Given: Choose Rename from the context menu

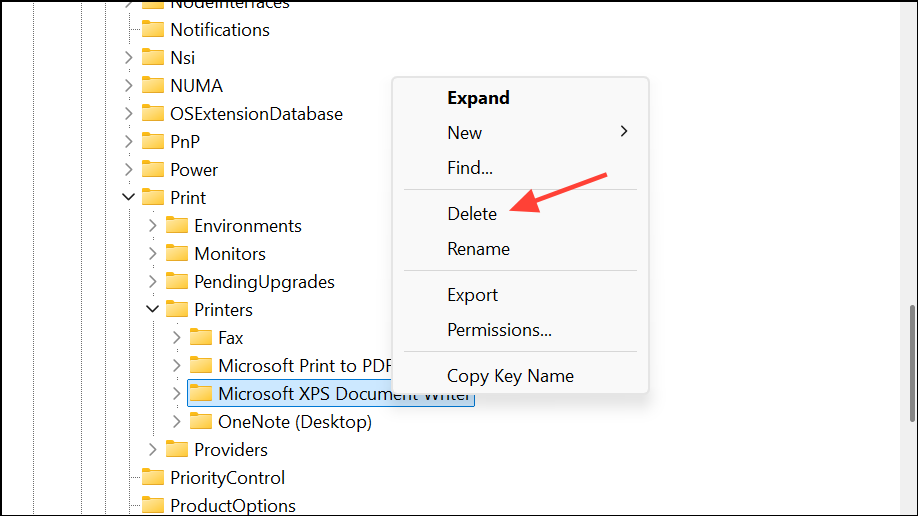Looking at the screenshot, I should pos(478,249).
